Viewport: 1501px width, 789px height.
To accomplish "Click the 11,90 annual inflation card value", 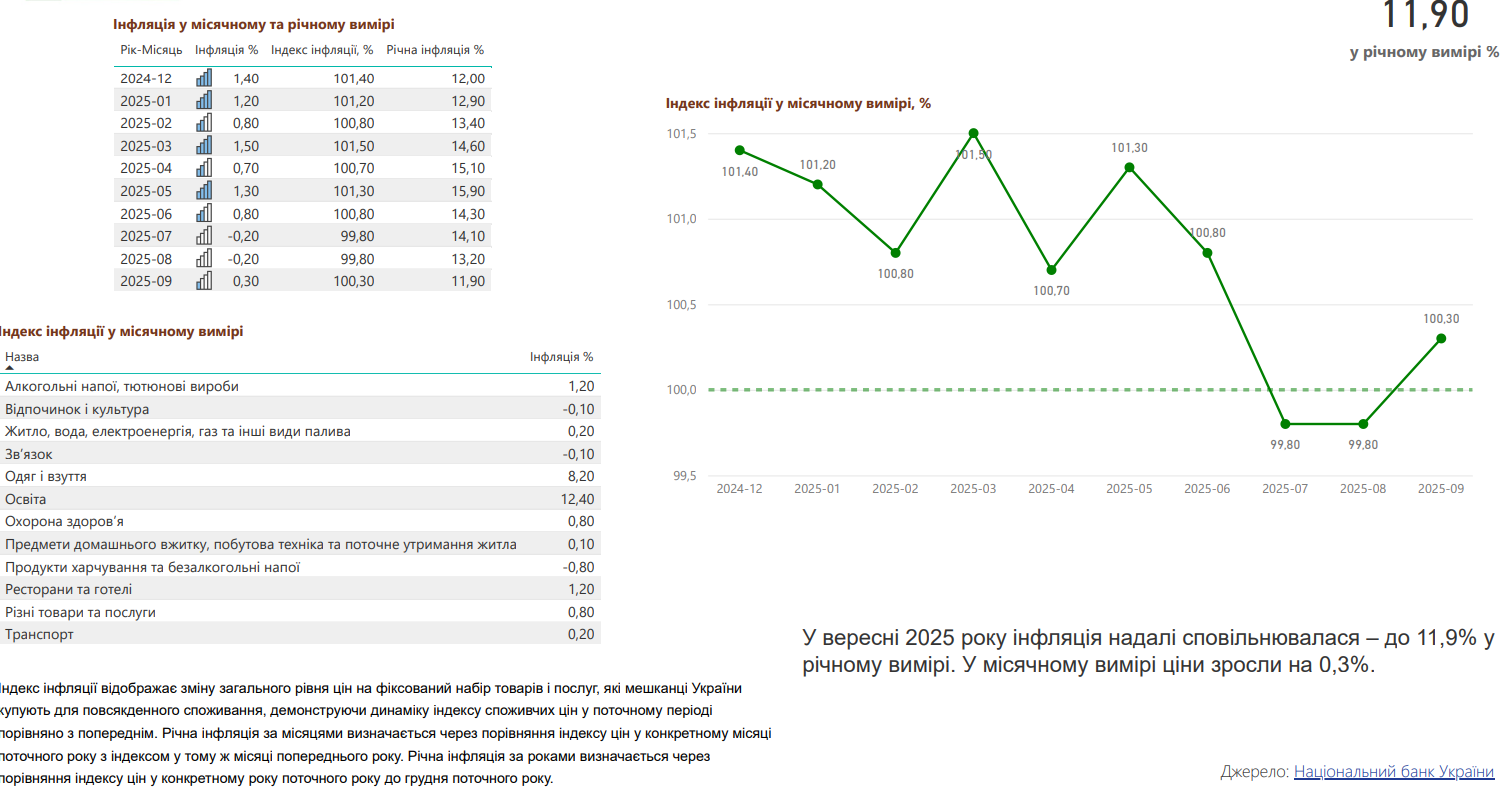I will click(x=1425, y=16).
